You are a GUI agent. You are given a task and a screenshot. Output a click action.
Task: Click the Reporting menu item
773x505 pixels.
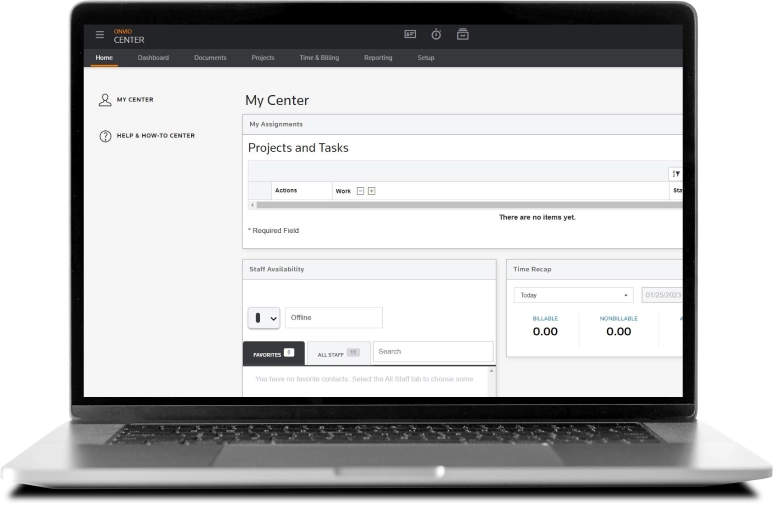point(378,58)
